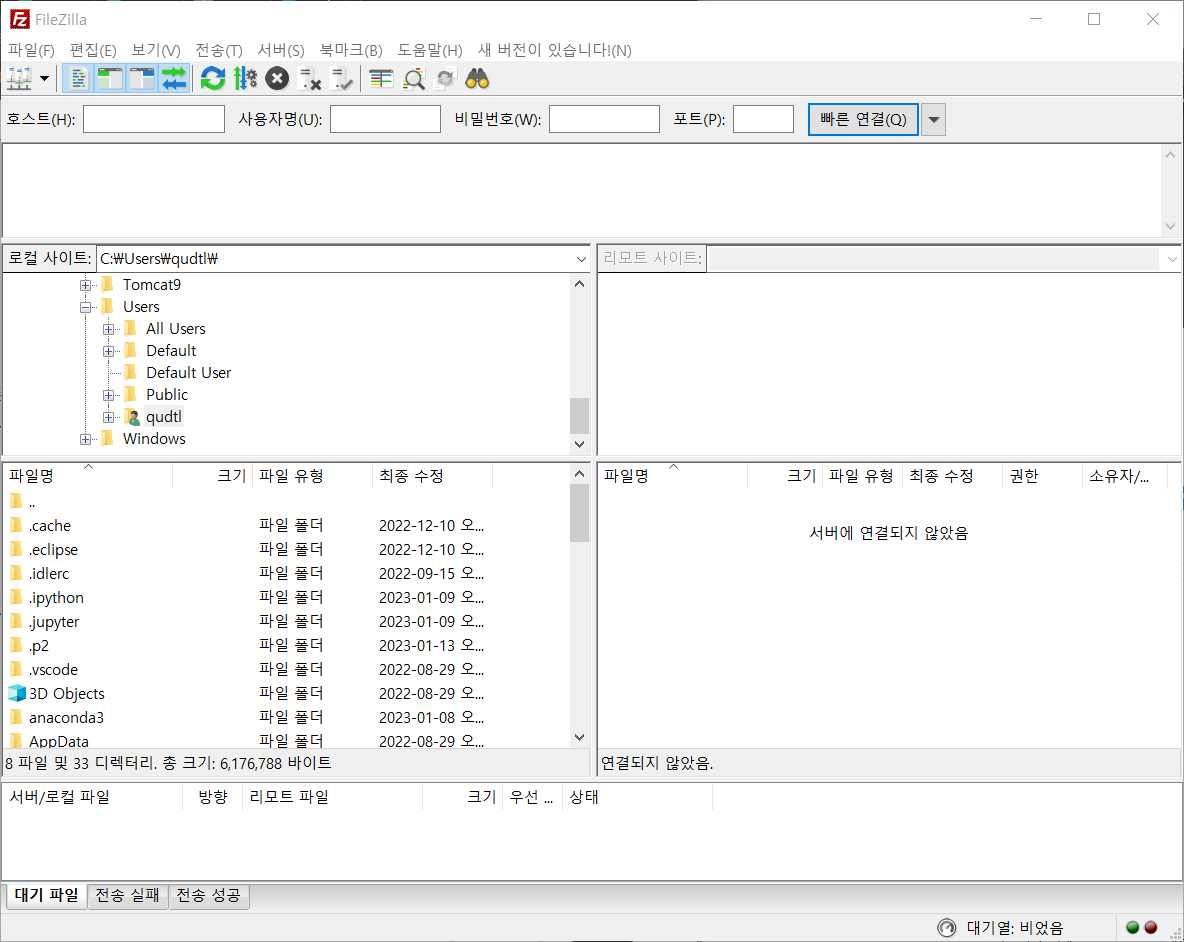The height and width of the screenshot is (942, 1184).
Task: Collapse the Users folder node
Action: click(x=85, y=307)
